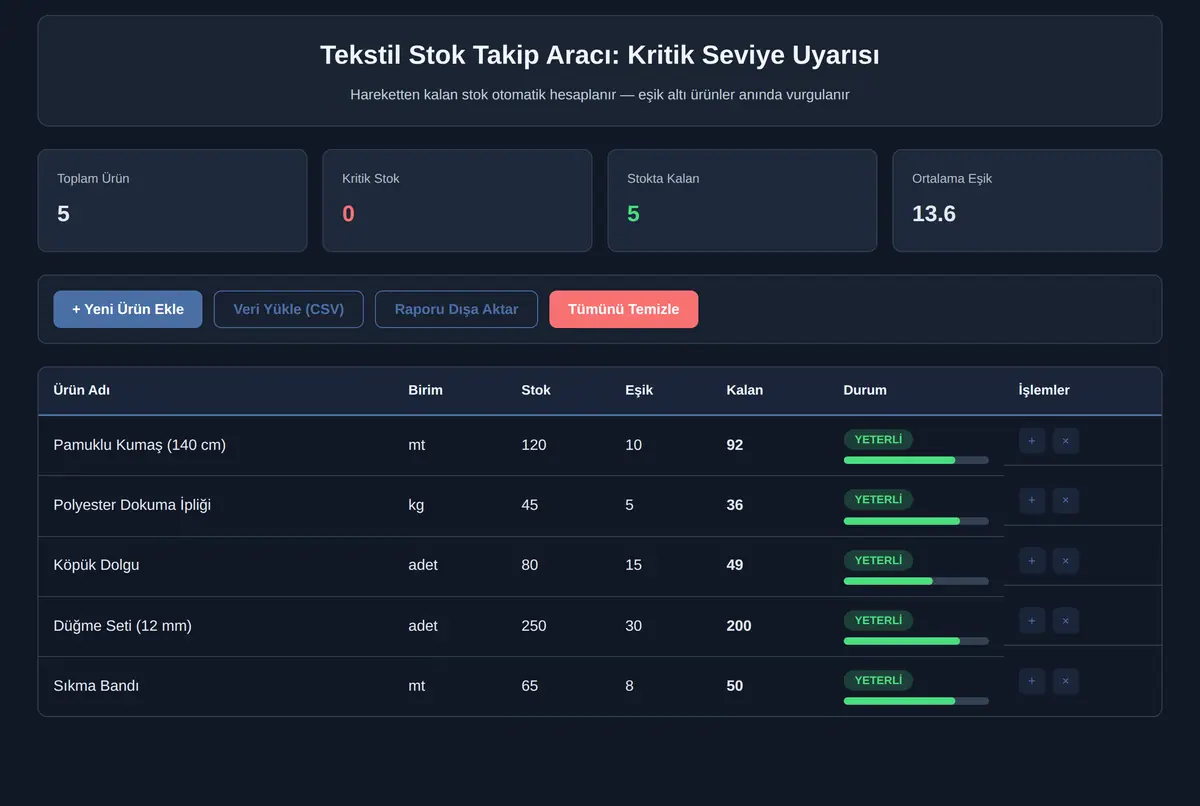Click Kritik Stok summary card
Viewport: 1200px width, 806px height.
click(457, 201)
